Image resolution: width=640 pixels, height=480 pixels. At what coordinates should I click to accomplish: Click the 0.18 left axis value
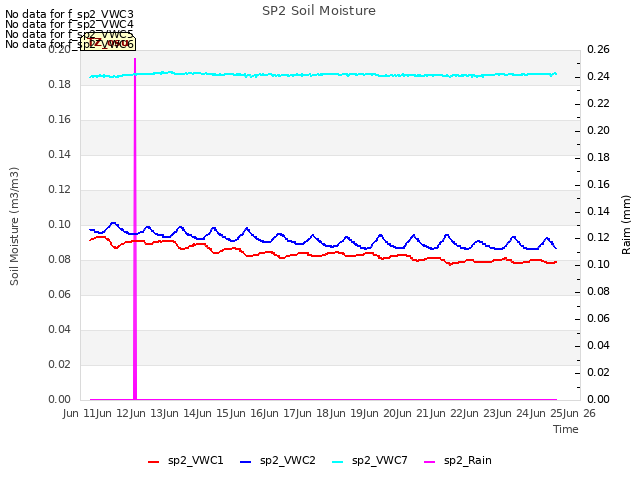click(x=60, y=84)
